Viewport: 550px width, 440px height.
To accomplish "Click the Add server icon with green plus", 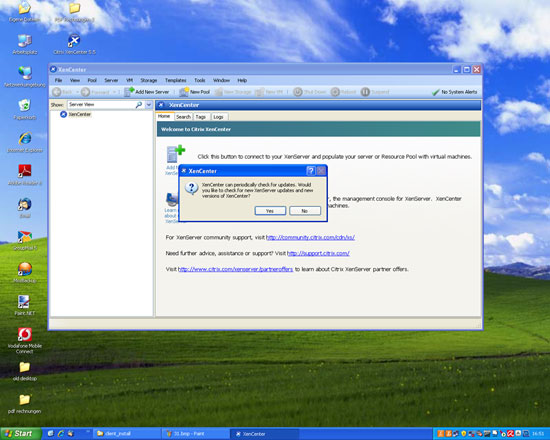I will pos(176,154).
